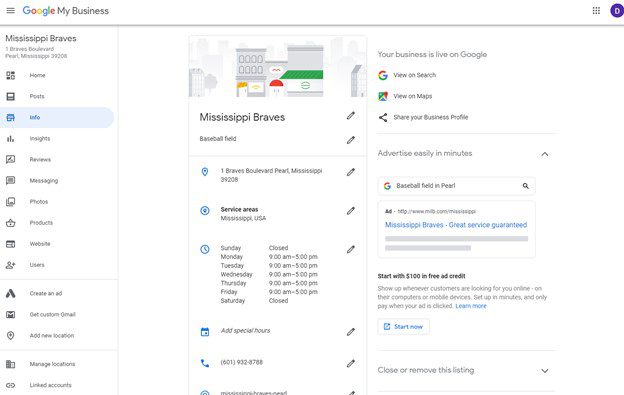Click the Monday 9:00 am–5:00 pm hours row
The width and height of the screenshot is (624, 395).
(269, 257)
